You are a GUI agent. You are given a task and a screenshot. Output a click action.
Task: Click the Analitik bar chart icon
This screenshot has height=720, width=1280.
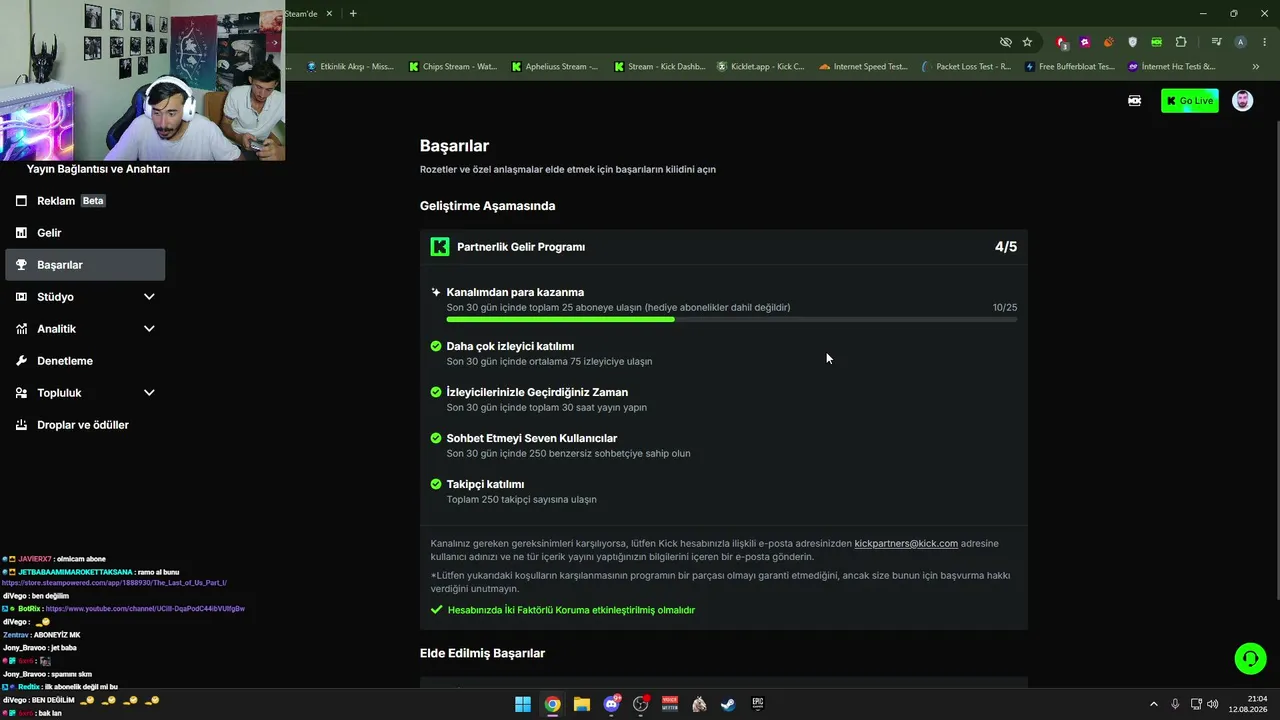point(21,329)
